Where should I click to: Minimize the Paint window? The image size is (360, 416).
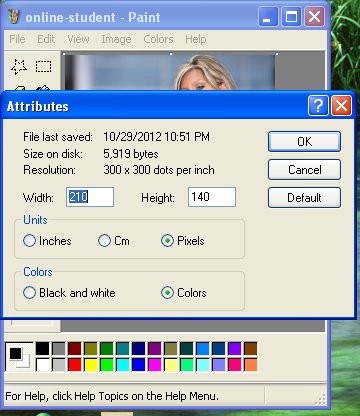268,16
